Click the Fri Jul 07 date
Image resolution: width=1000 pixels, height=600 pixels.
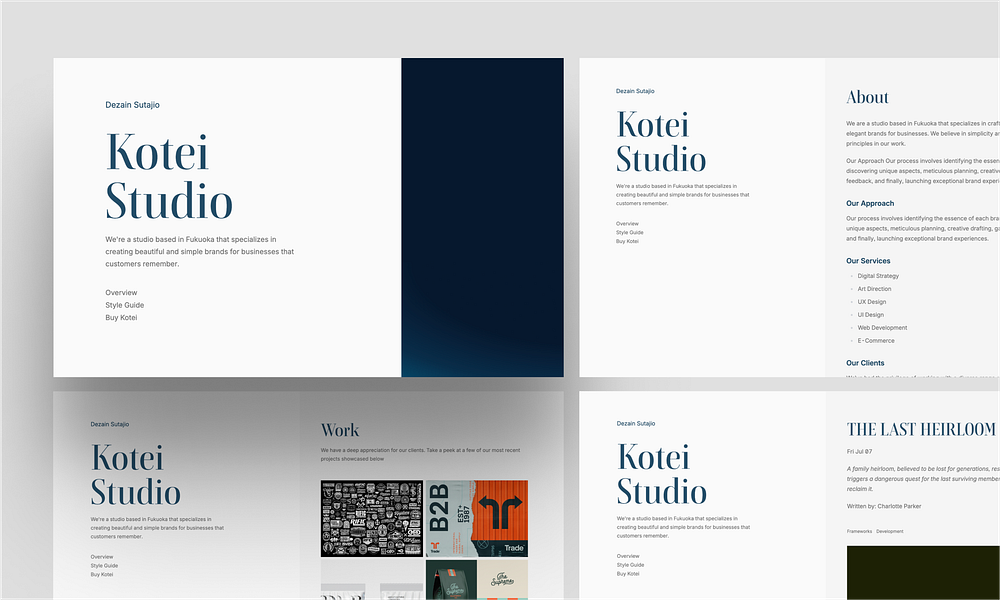[x=859, y=451]
